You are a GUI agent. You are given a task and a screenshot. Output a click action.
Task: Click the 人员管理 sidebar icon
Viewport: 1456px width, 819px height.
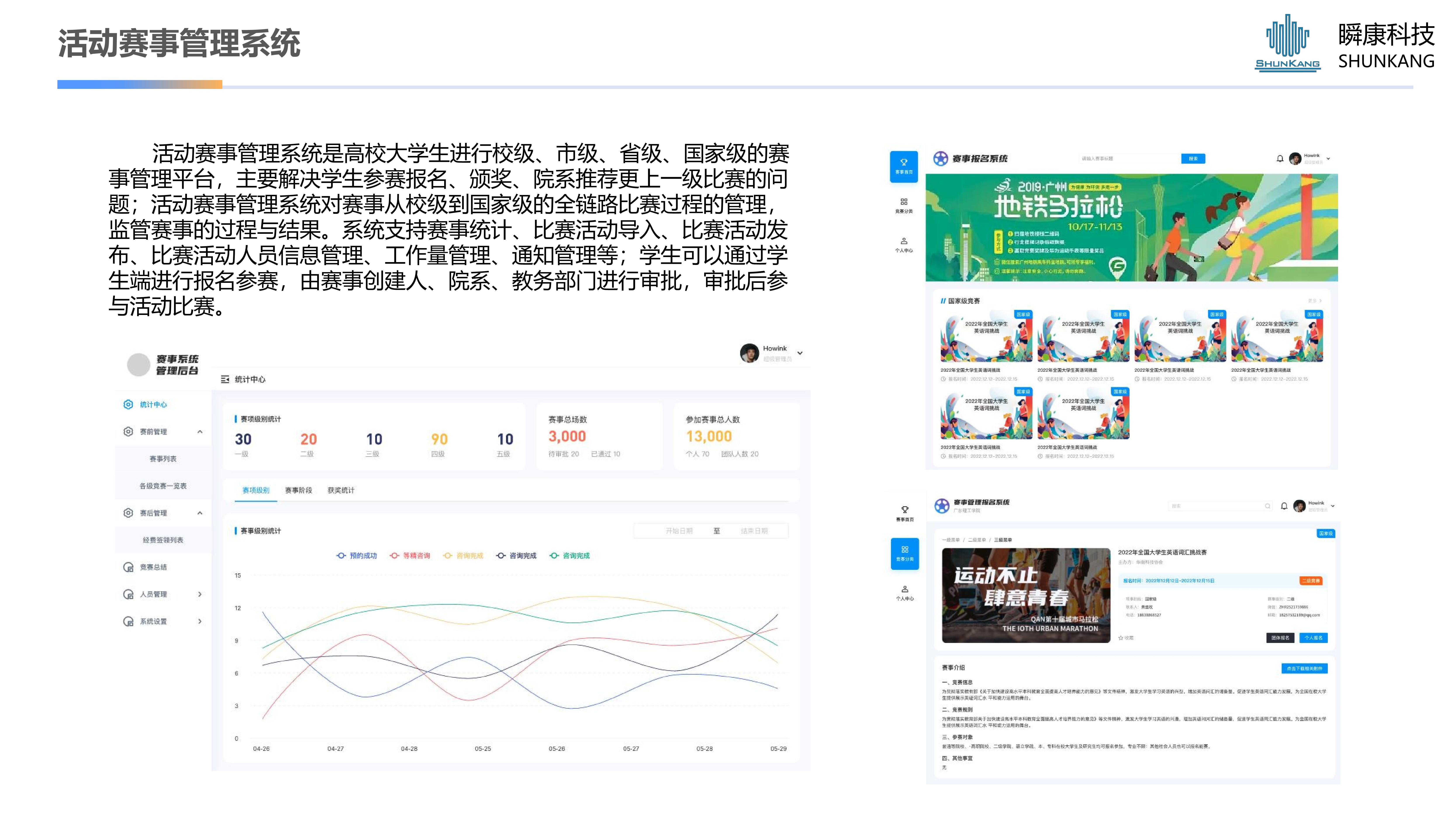(x=128, y=595)
